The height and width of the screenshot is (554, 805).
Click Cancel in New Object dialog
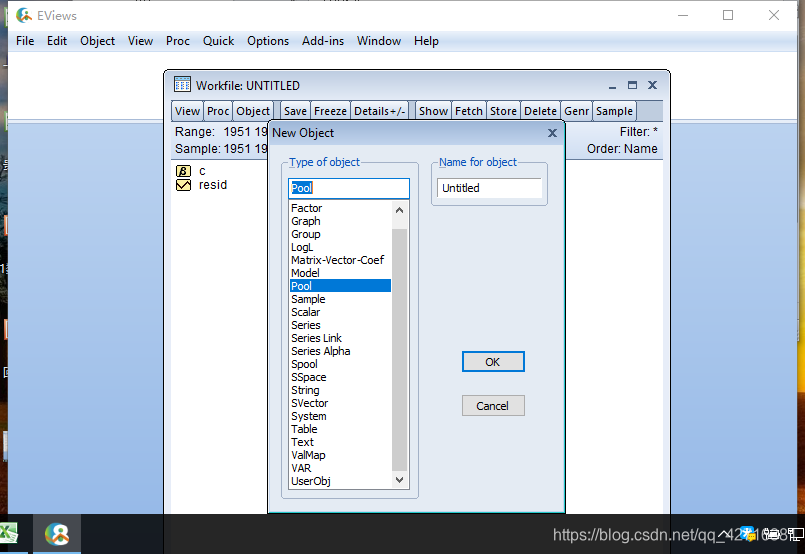493,406
